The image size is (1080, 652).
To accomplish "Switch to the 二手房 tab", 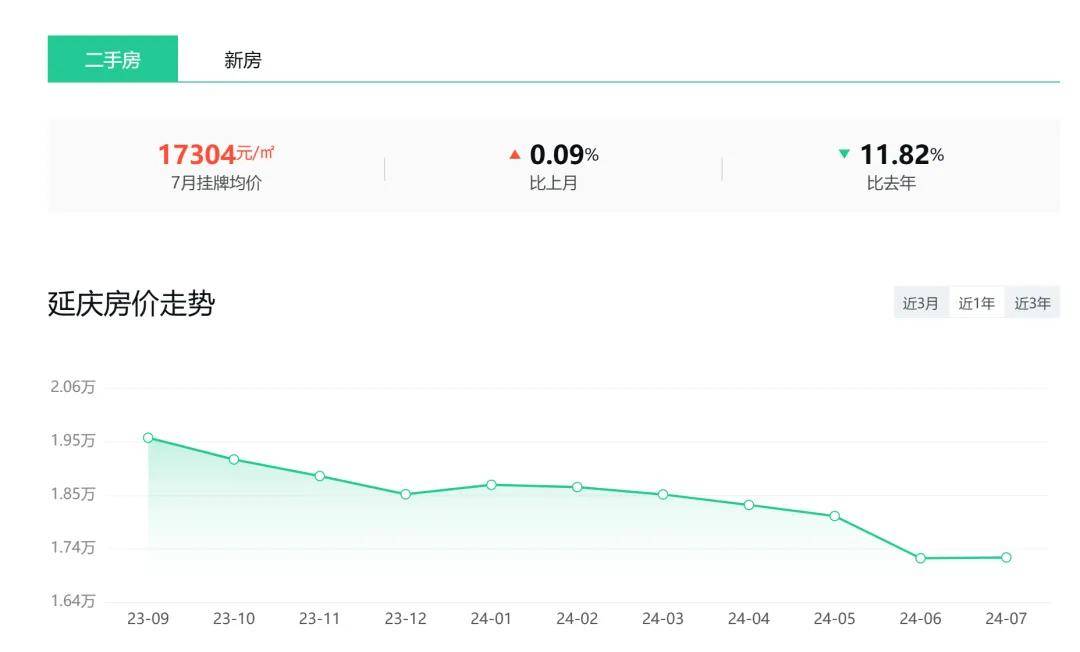I will click(x=112, y=60).
